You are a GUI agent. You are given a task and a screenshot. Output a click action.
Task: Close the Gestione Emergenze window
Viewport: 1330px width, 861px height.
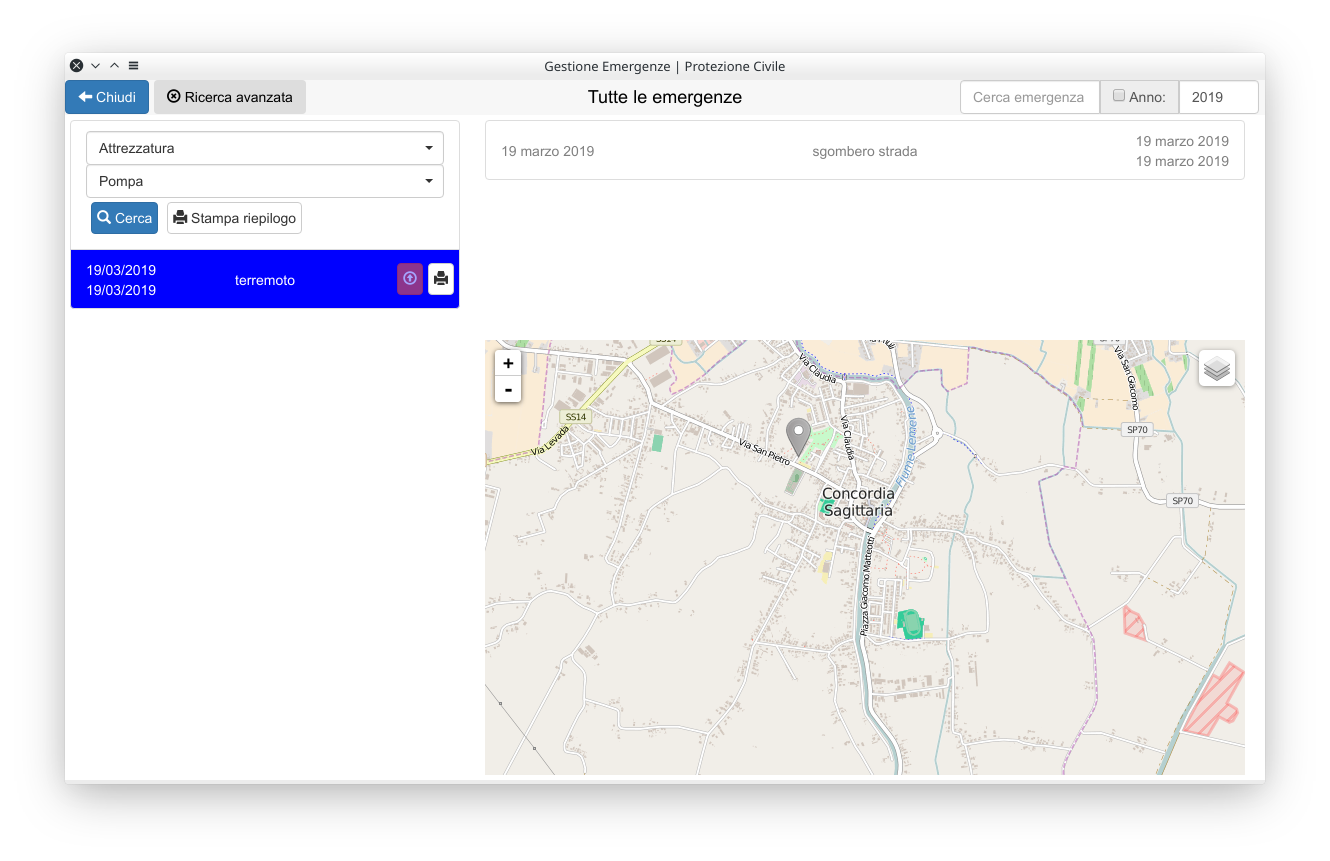pyautogui.click(x=77, y=66)
